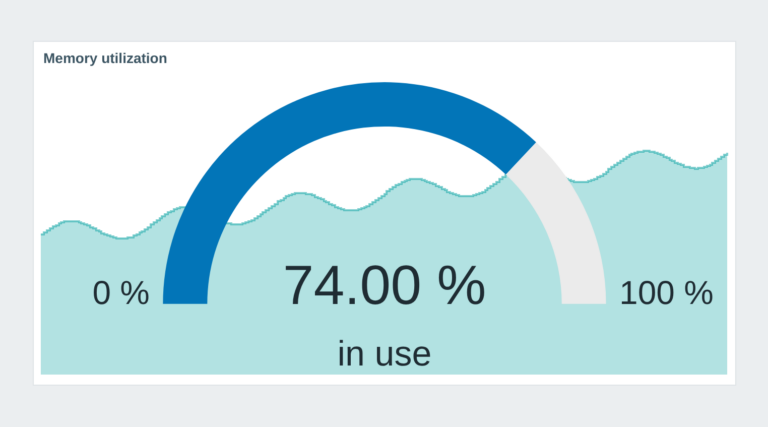This screenshot has width=768, height=427.
Task: Click the 74.00 % gauge value
Action: click(x=384, y=285)
